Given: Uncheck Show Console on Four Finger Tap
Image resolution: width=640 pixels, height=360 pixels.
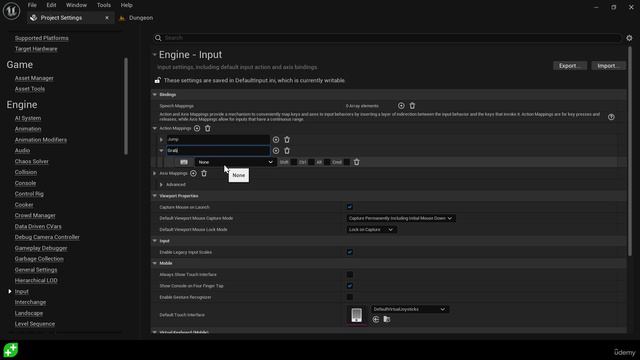Looking at the screenshot, I should coord(350,286).
